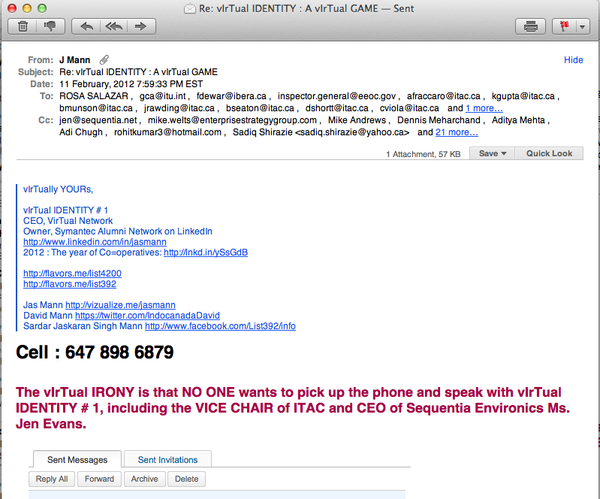The image size is (600, 499).
Task: Click recipient kgupta@itac.ca
Action: 523,96
